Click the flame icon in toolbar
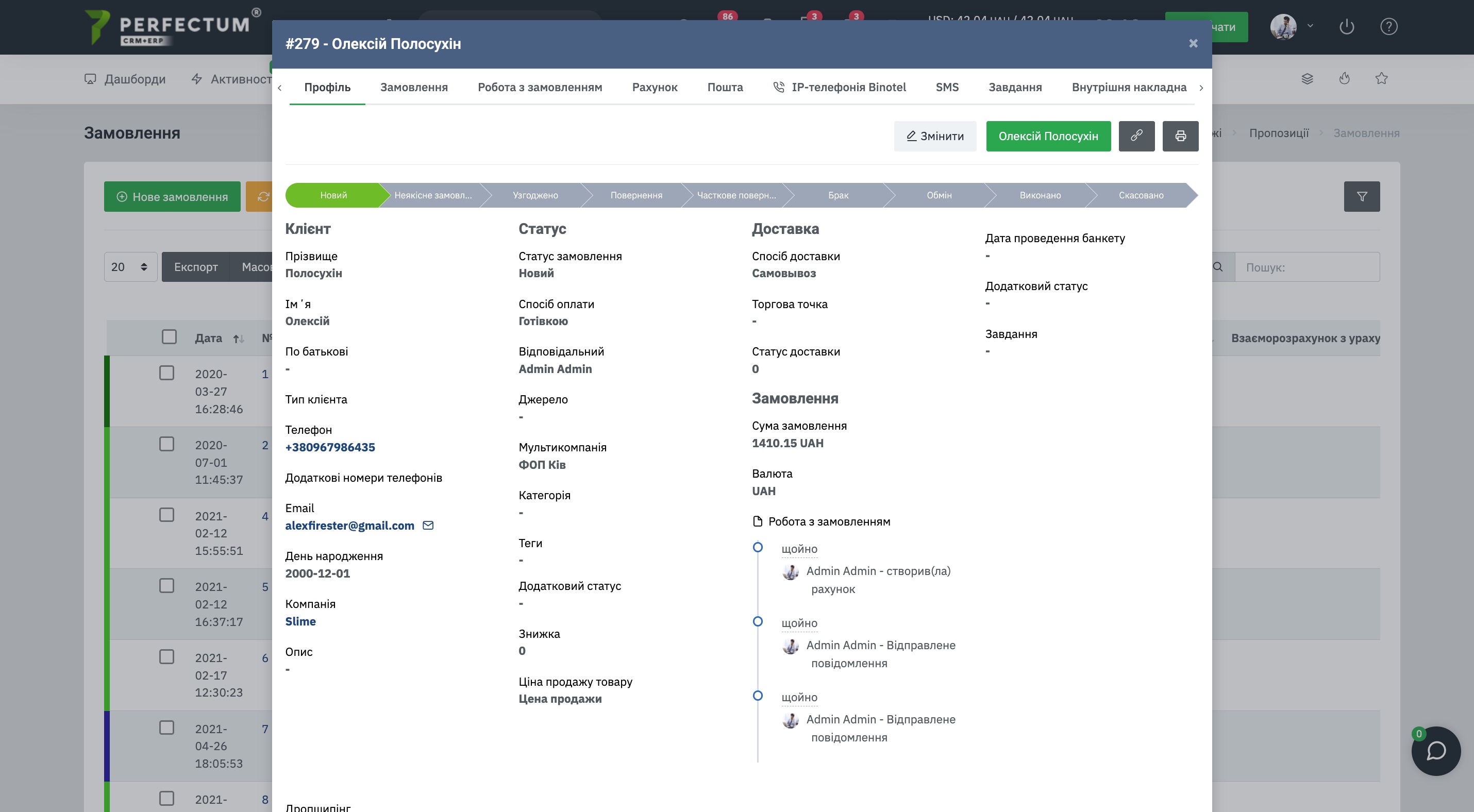The width and height of the screenshot is (1474, 812). (1345, 78)
